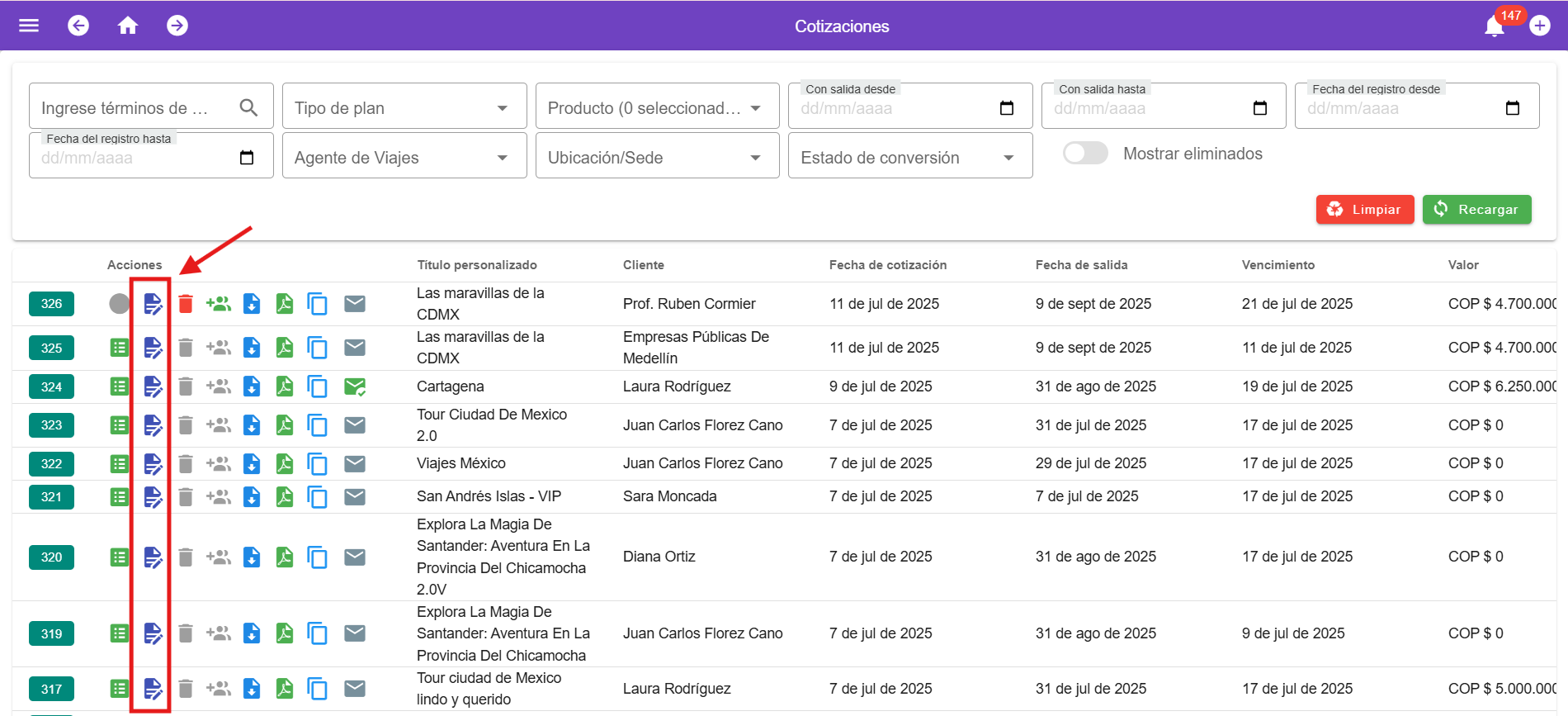Click the red Limpiar button
The height and width of the screenshot is (716, 1568).
[x=1364, y=210]
